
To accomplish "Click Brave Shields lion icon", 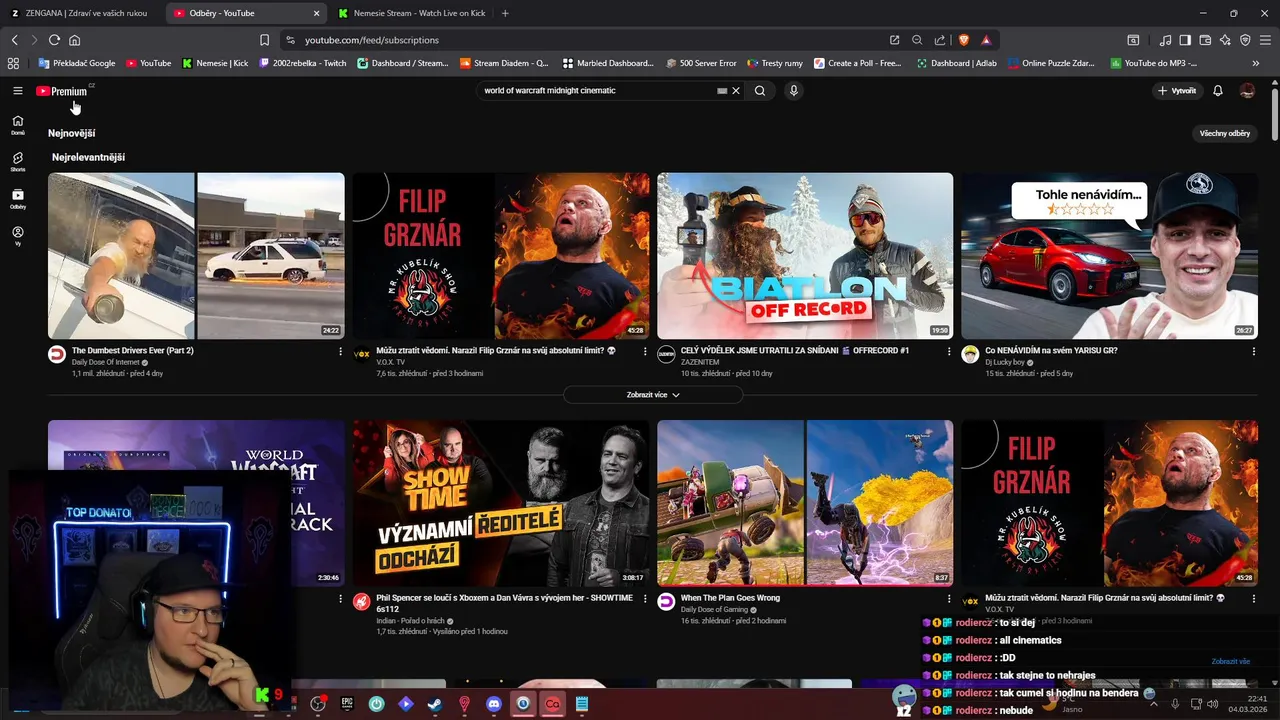I will pos(964,40).
